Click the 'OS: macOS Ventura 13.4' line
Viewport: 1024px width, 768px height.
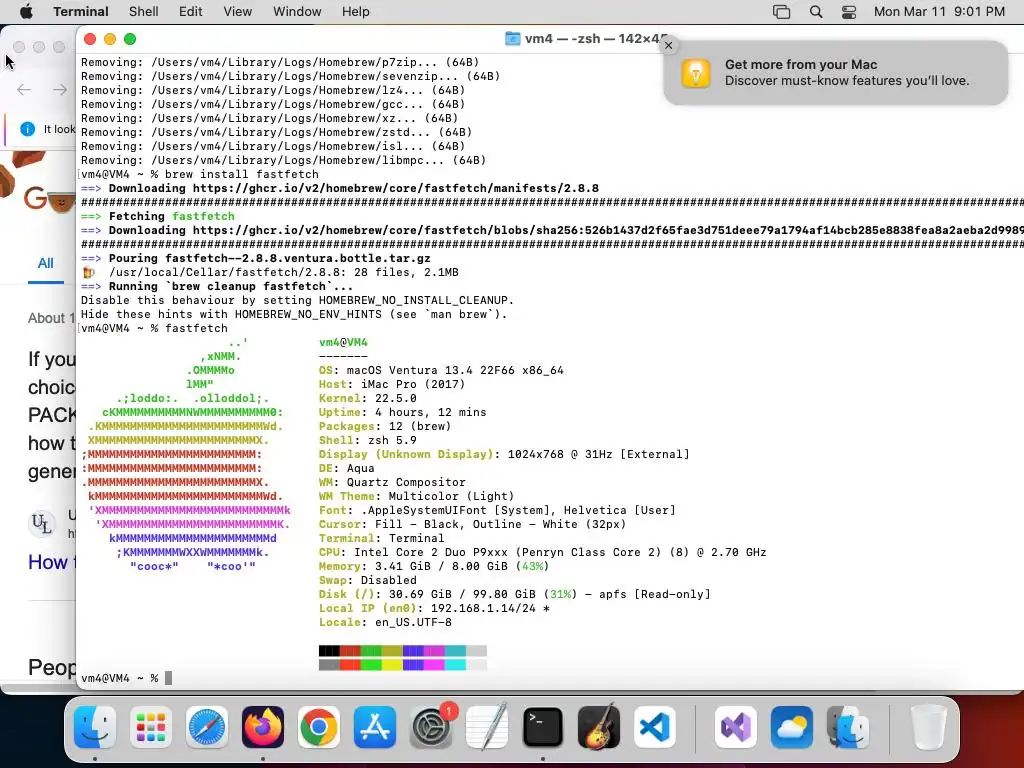click(441, 370)
